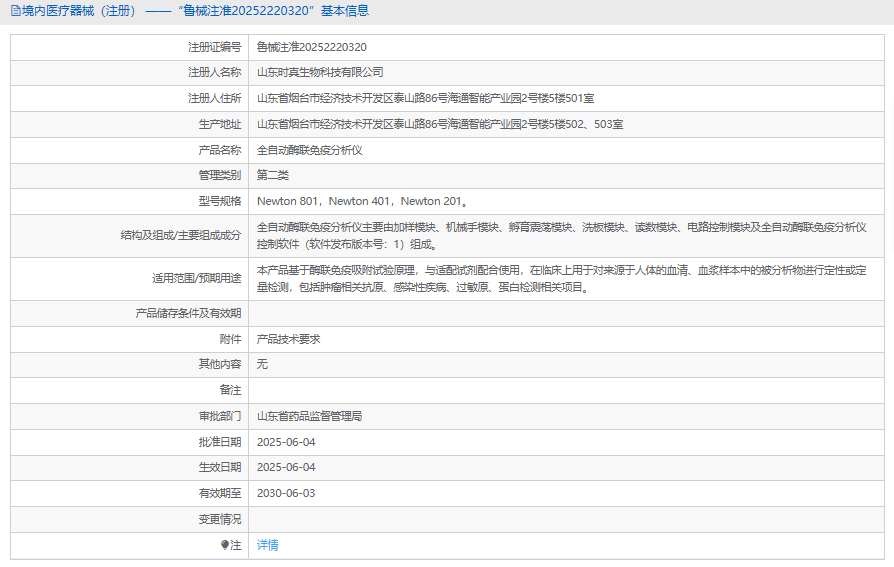The image size is (894, 567).
Task: Click the bulb icon beside 注 label
Action: point(225,545)
